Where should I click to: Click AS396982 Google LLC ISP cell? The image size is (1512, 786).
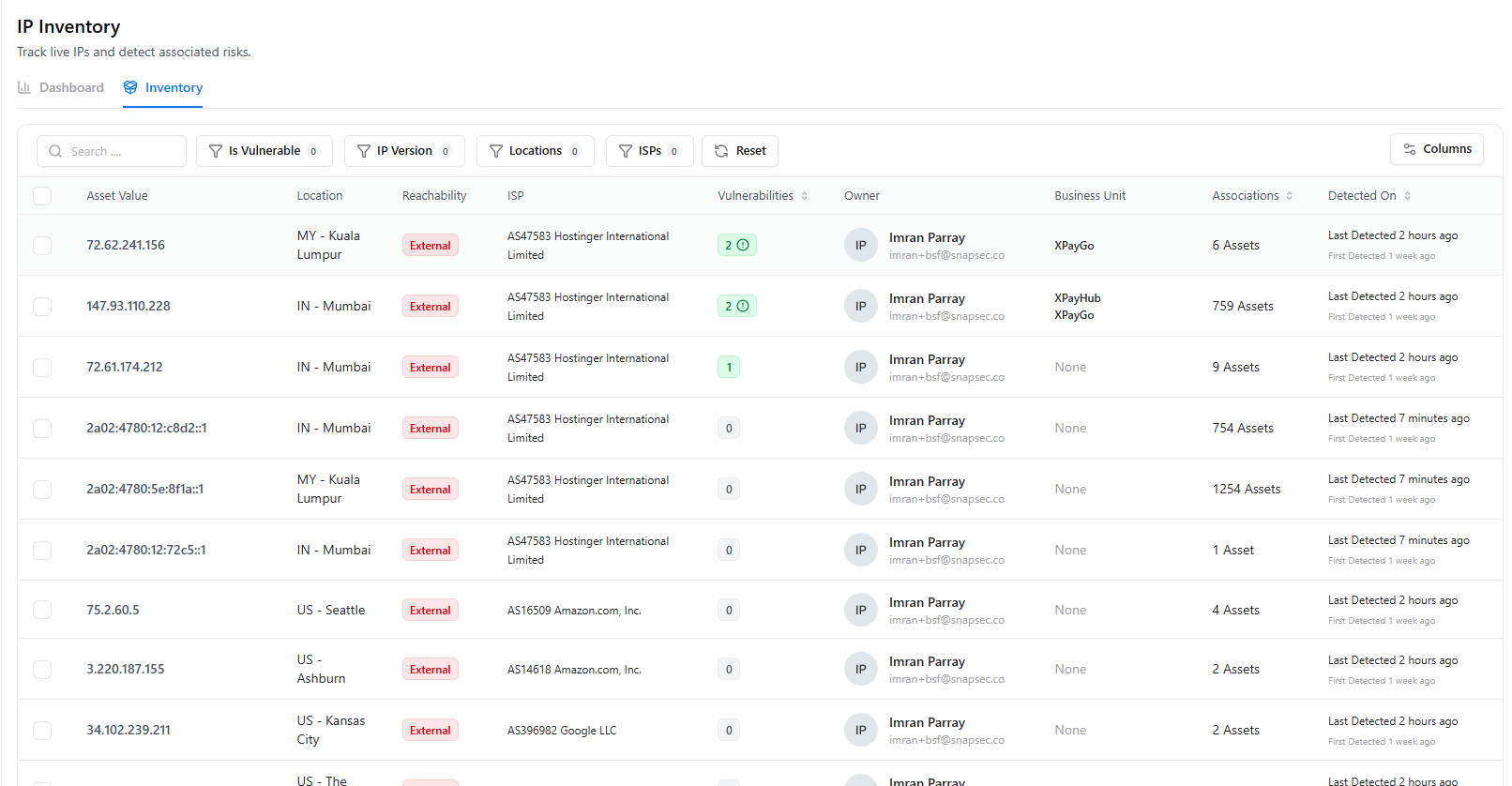coord(562,730)
